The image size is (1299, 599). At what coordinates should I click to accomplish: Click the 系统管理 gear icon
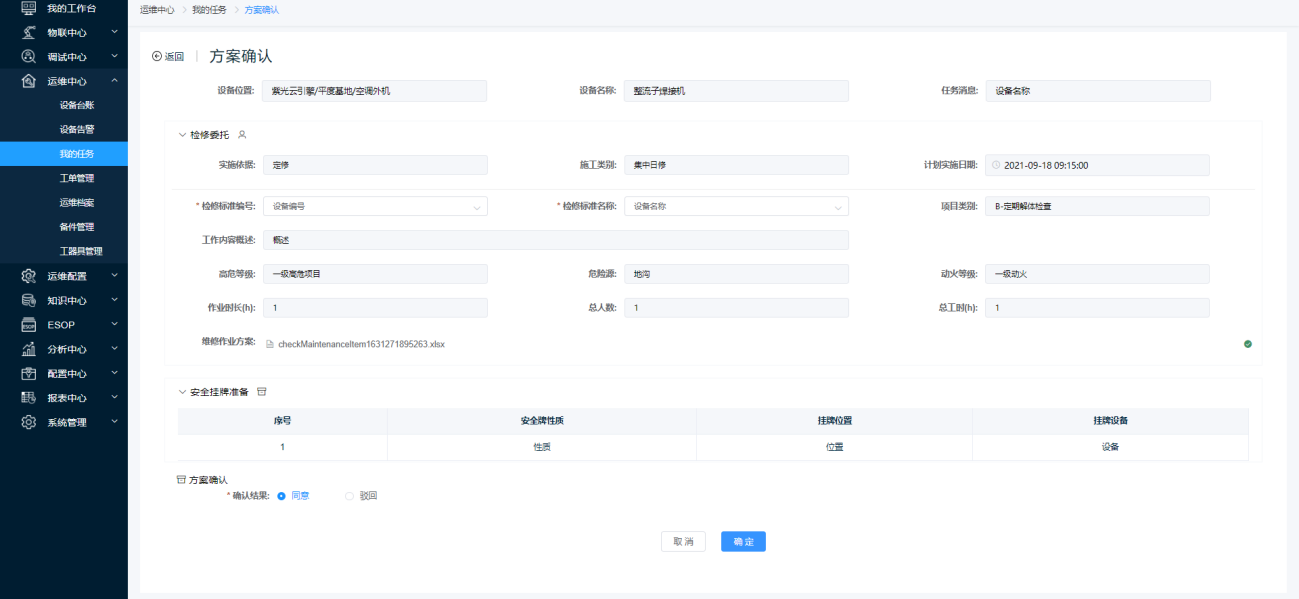point(29,422)
